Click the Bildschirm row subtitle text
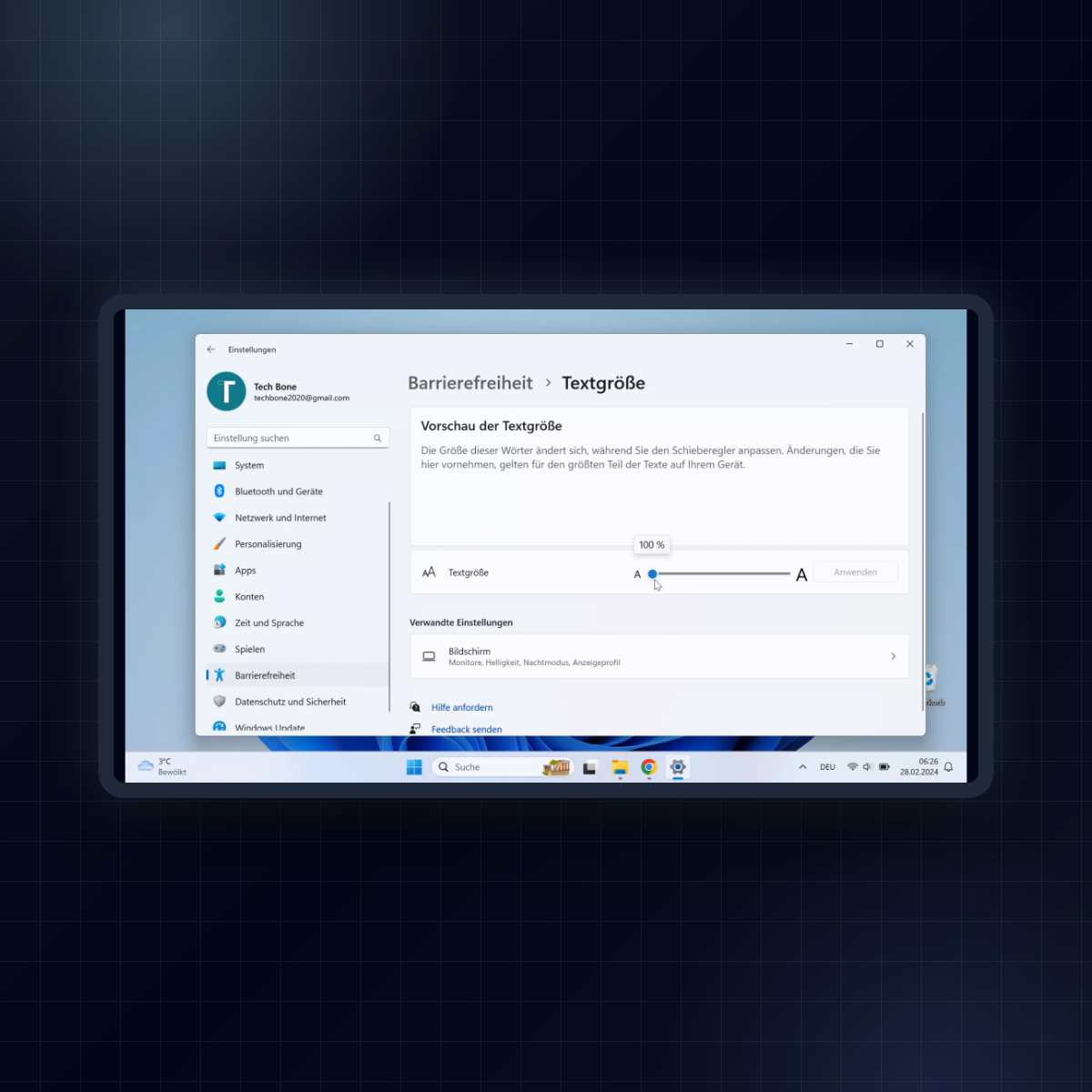 point(534,662)
